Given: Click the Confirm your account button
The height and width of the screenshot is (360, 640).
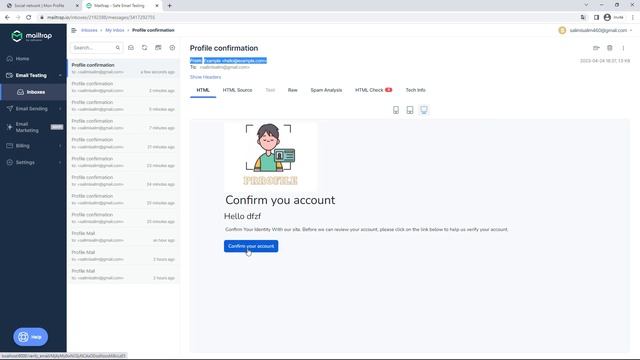Looking at the screenshot, I should [251, 246].
